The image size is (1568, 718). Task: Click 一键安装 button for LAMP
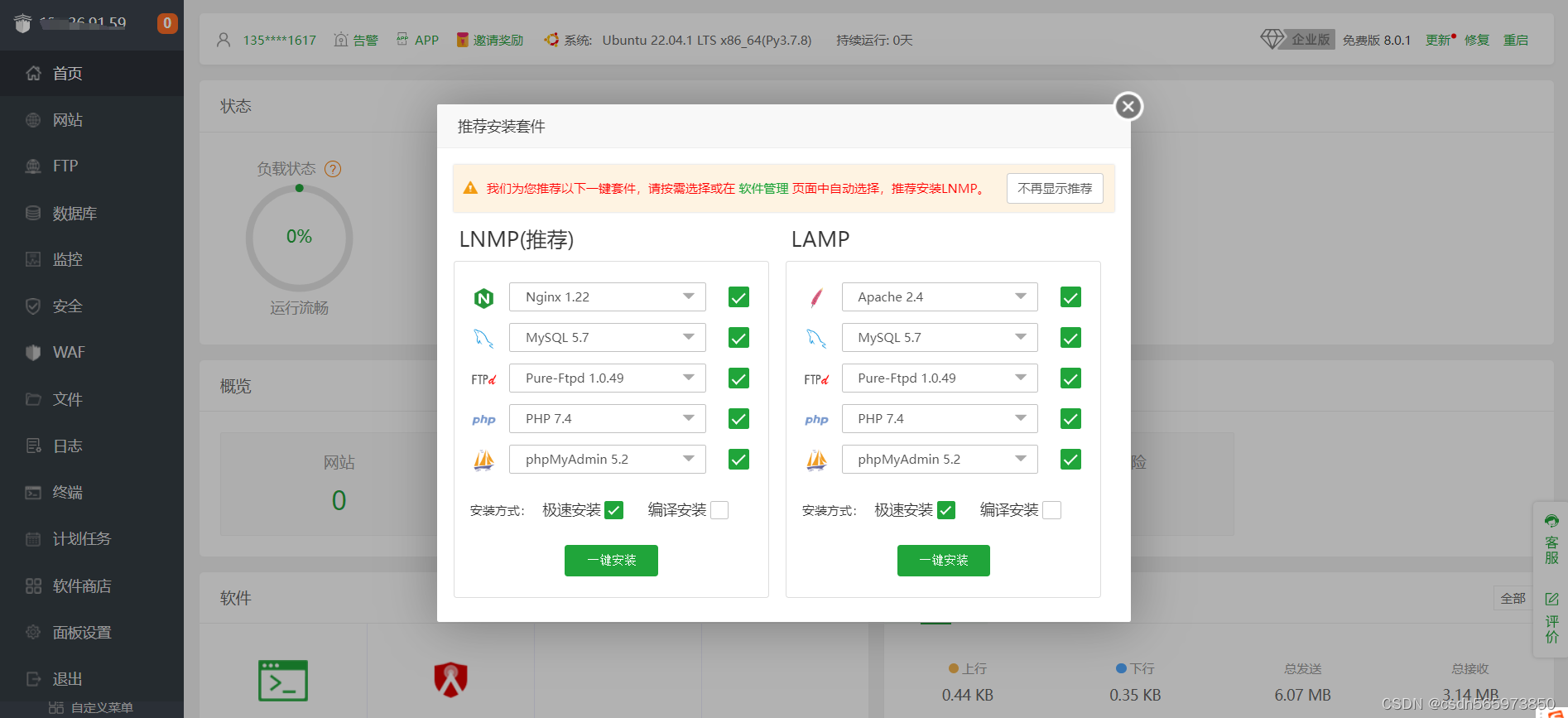[944, 561]
